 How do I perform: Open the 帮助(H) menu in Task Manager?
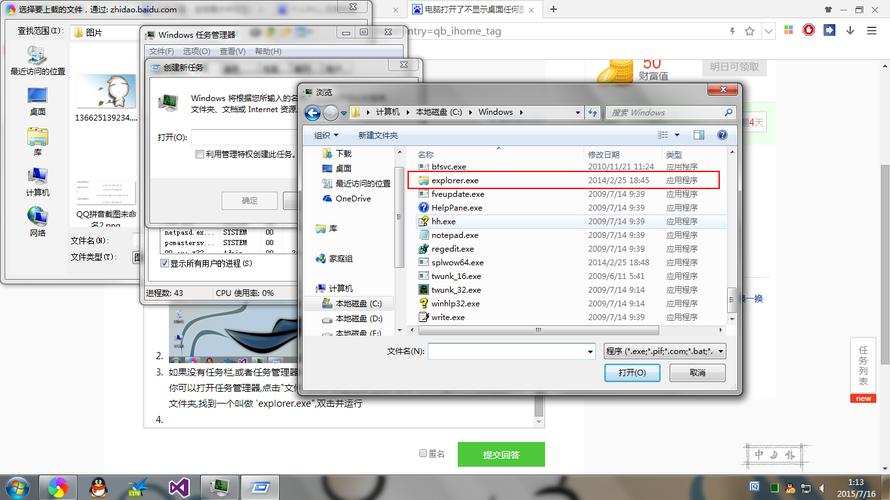coord(268,51)
